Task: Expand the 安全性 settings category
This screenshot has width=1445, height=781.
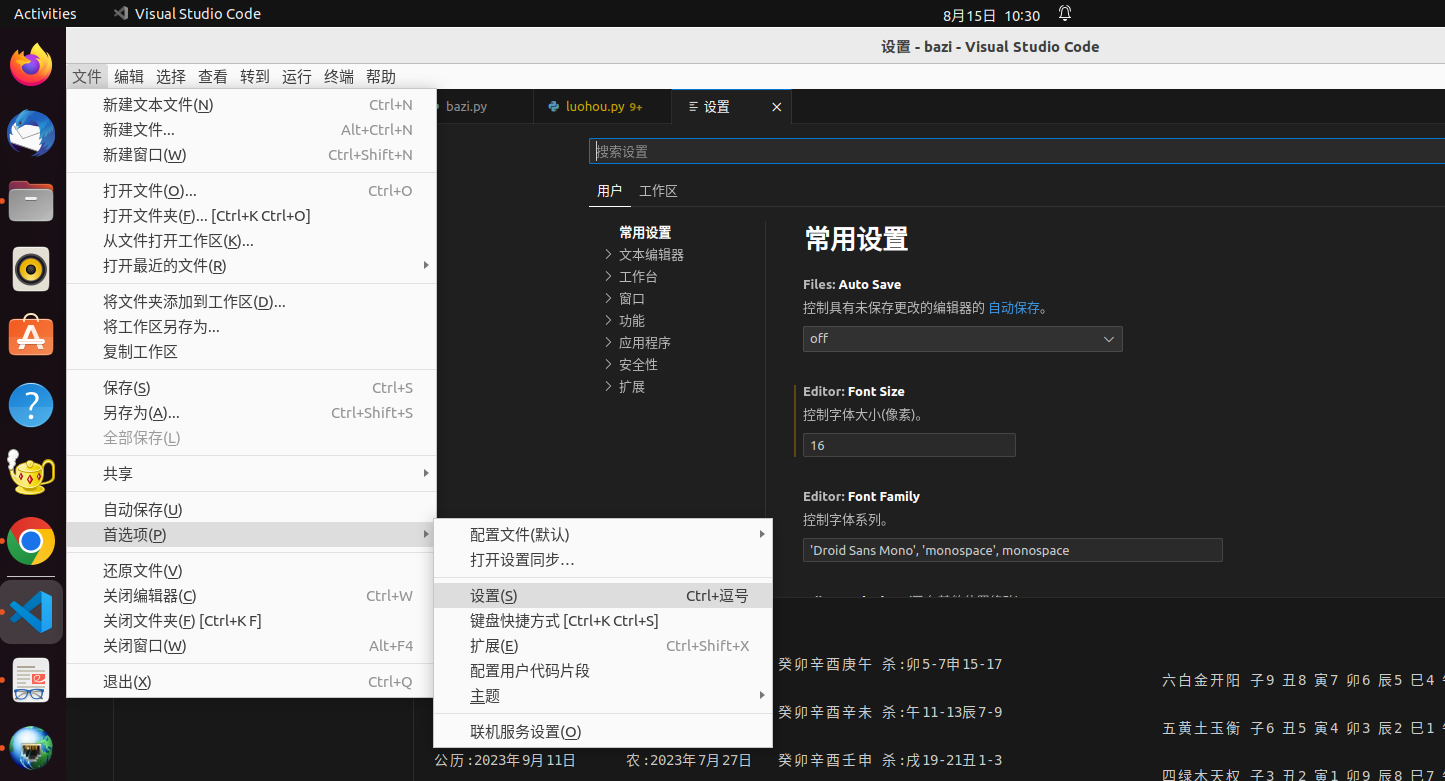Action: click(608, 364)
